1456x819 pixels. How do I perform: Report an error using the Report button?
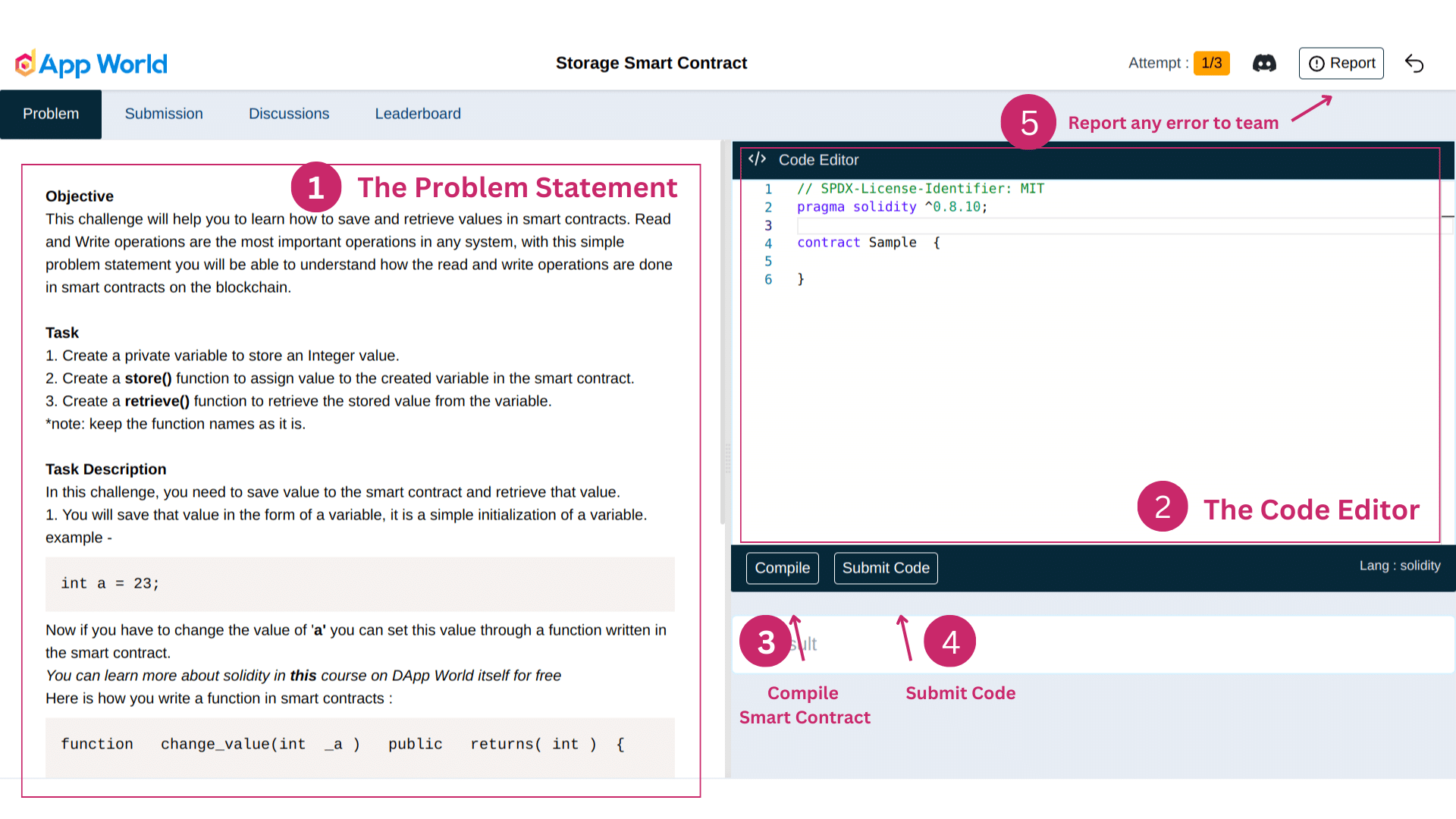pyautogui.click(x=1341, y=63)
